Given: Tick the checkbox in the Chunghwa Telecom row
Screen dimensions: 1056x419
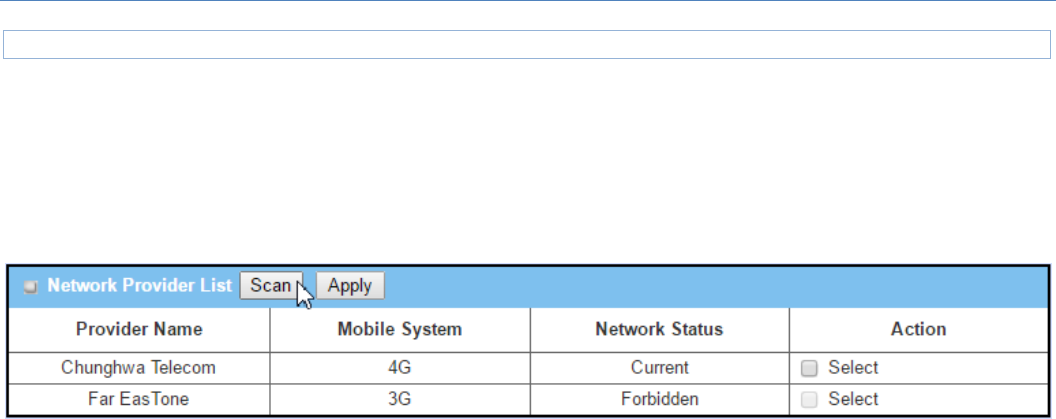Looking at the screenshot, I should pyautogui.click(x=809, y=368).
